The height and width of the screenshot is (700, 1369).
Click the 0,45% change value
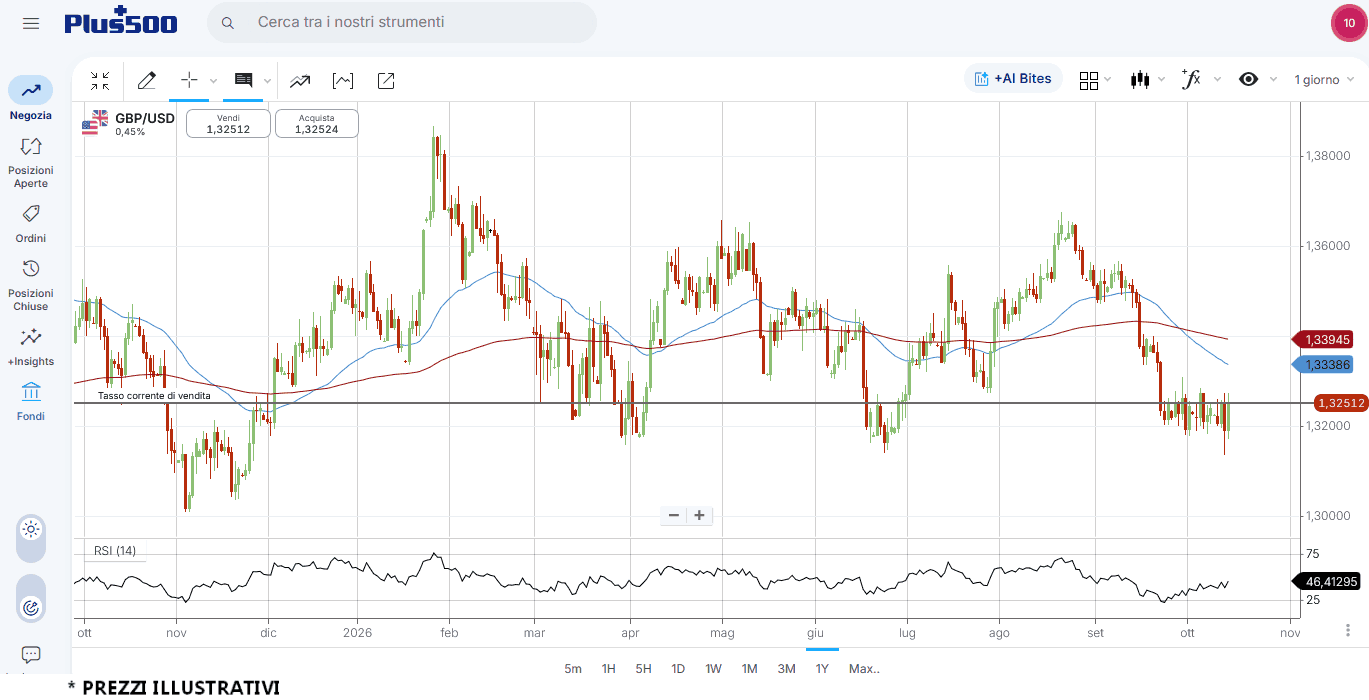coord(130,132)
